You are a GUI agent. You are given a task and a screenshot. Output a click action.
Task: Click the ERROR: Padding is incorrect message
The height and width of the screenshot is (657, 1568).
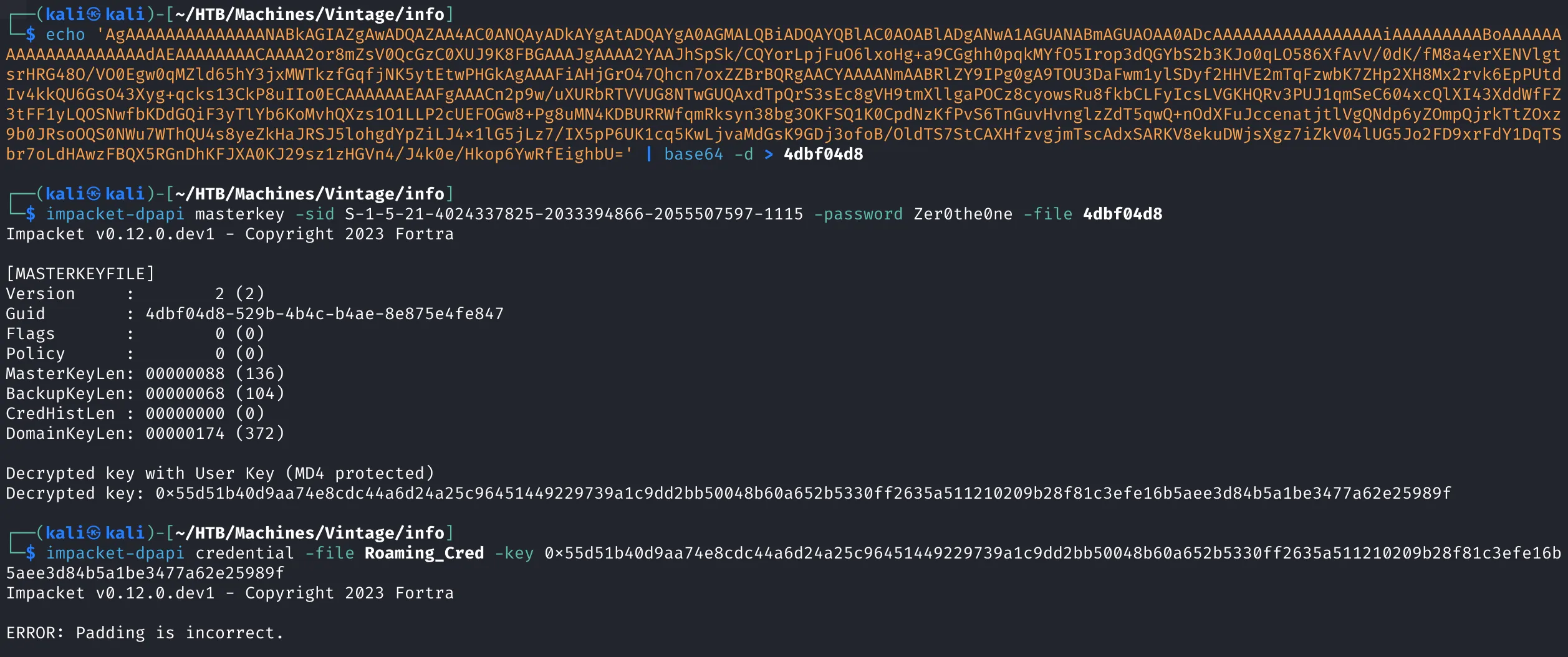tap(145, 633)
